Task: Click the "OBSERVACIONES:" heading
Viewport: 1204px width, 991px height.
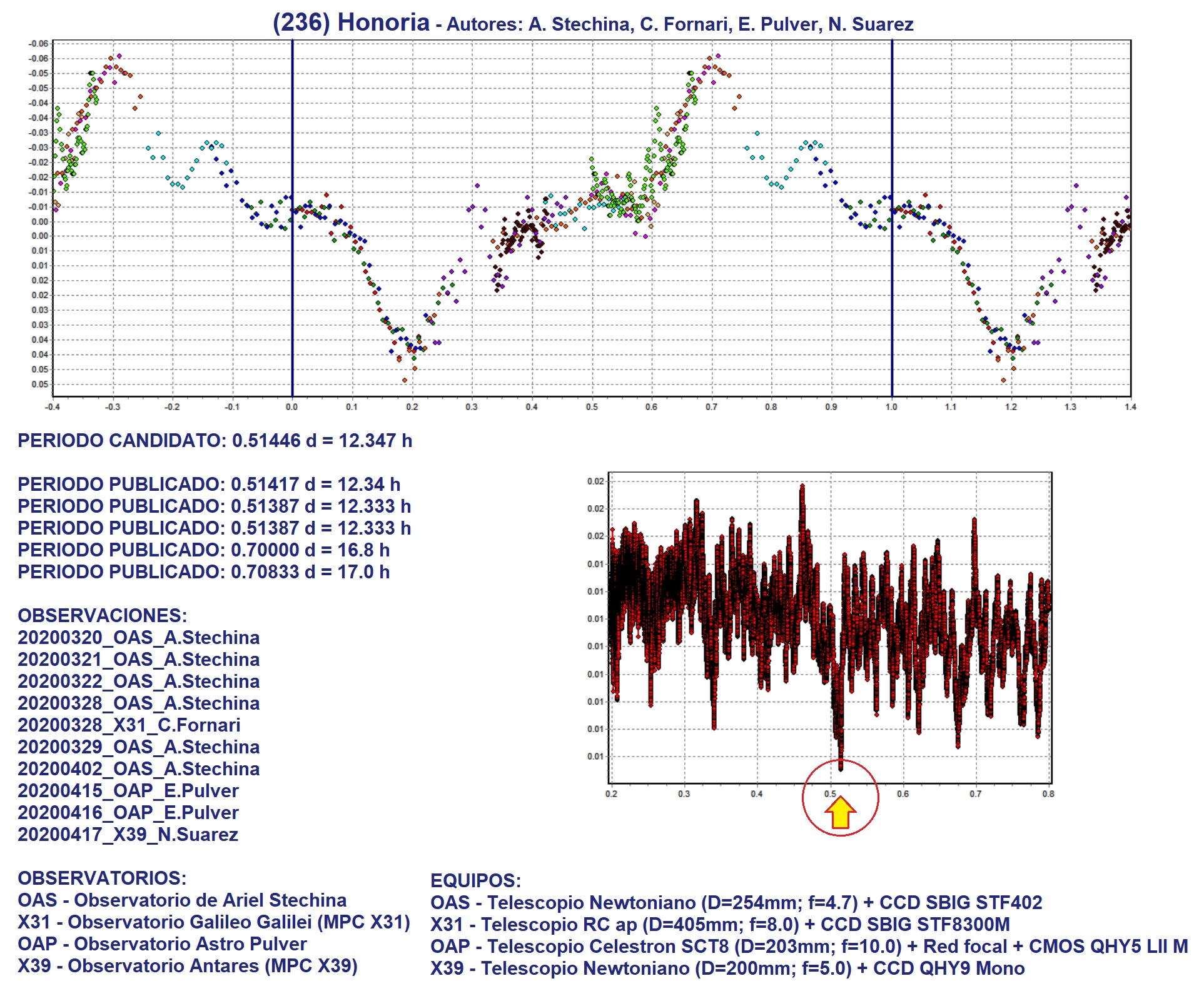Action: point(103,616)
